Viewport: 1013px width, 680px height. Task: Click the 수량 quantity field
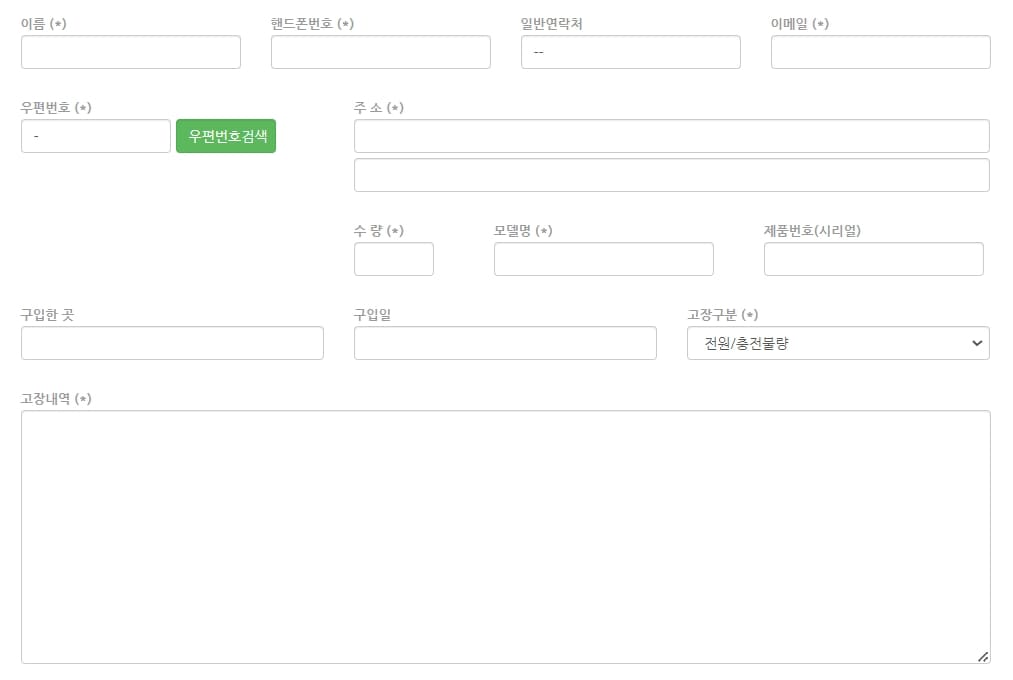(393, 259)
